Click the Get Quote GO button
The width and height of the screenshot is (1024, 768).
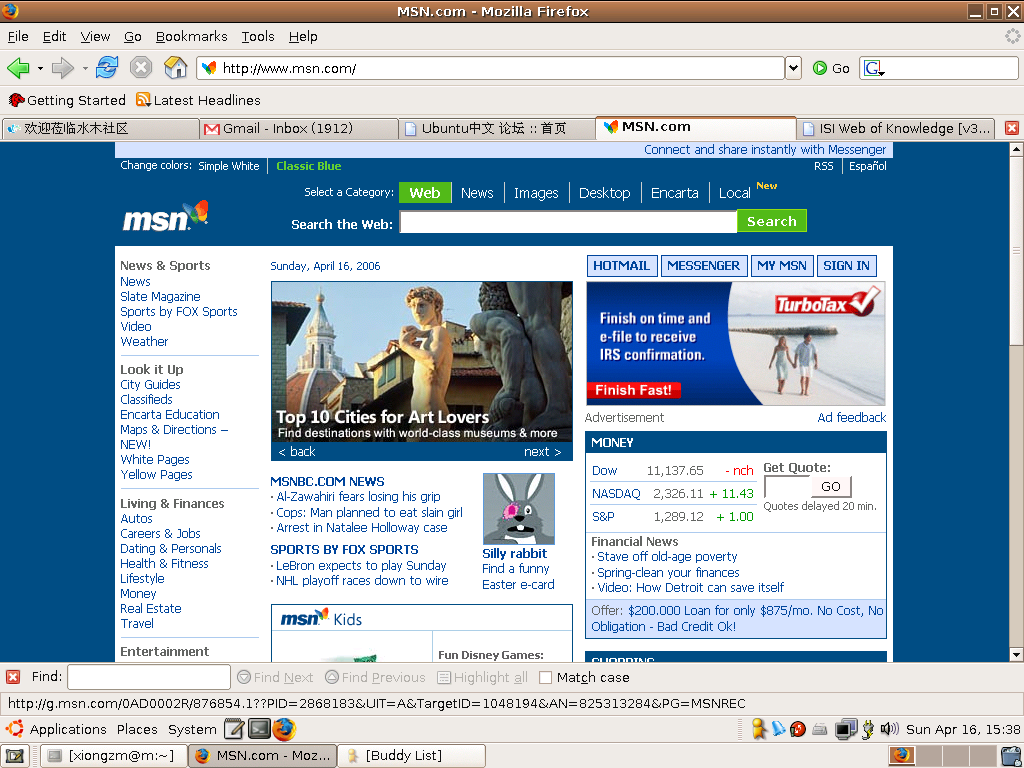tap(831, 487)
